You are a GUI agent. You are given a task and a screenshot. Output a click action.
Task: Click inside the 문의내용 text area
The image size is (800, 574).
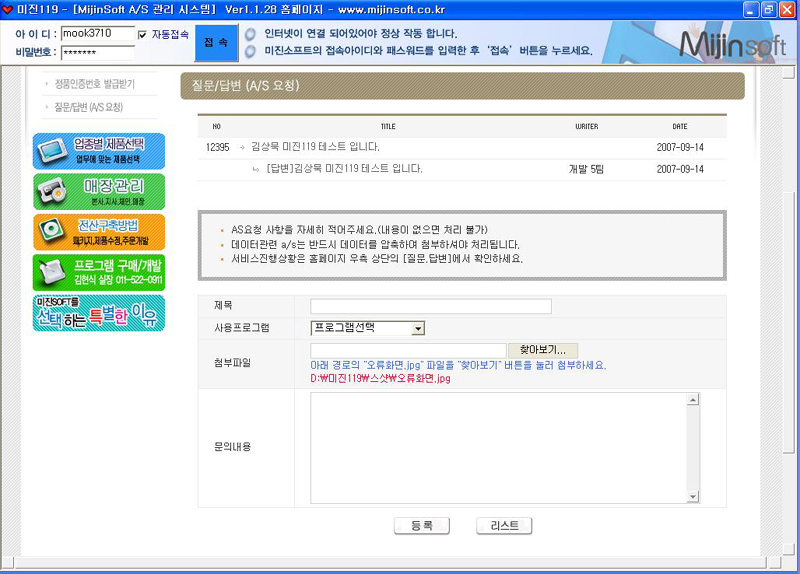point(498,448)
